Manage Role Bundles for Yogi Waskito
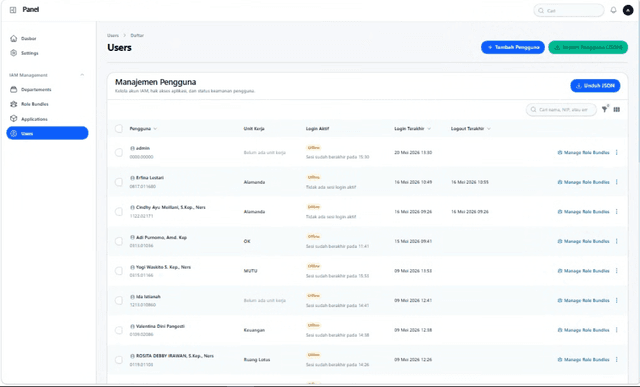640x387 pixels. pos(583,271)
